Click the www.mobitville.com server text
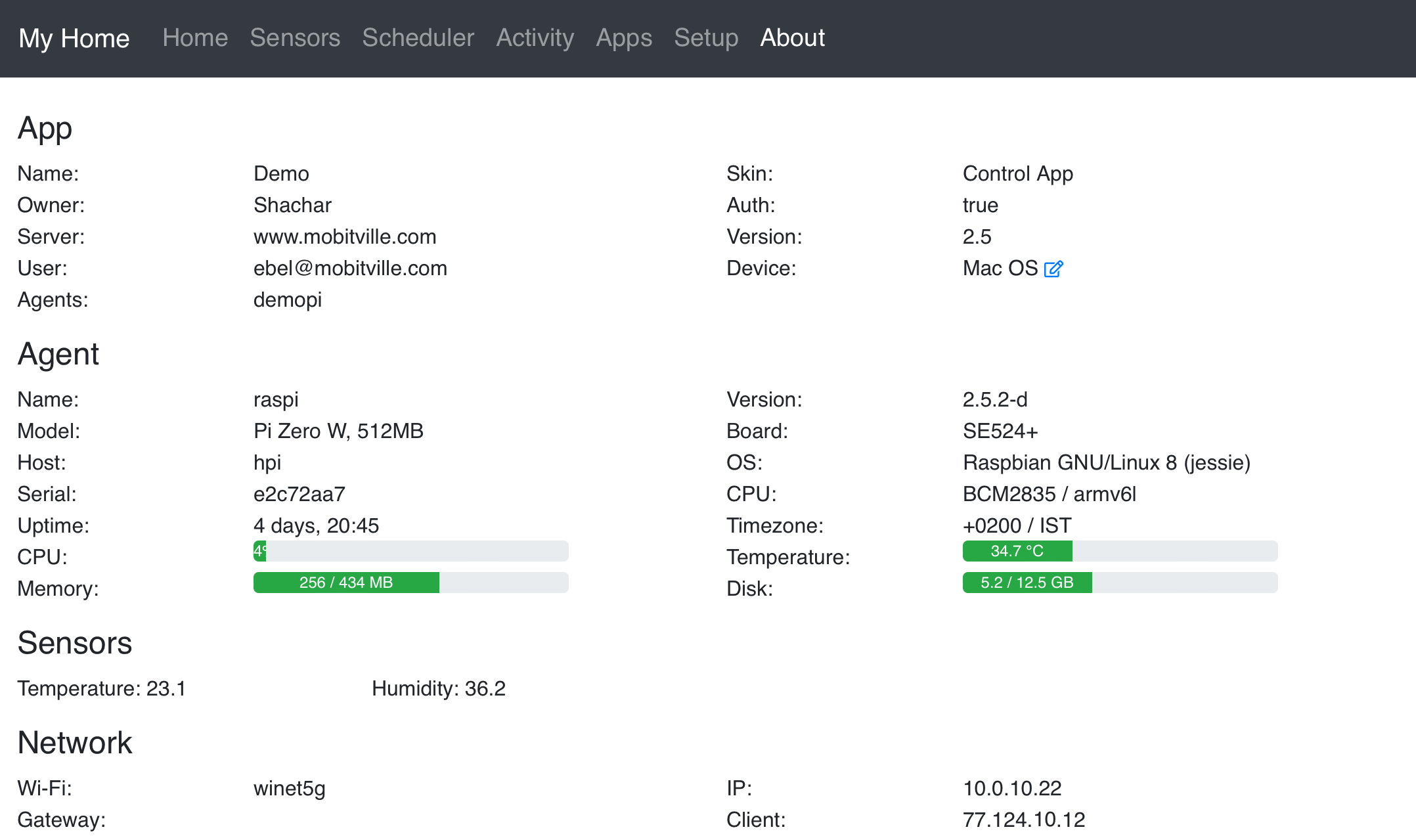Image resolution: width=1416 pixels, height=840 pixels. click(x=345, y=236)
